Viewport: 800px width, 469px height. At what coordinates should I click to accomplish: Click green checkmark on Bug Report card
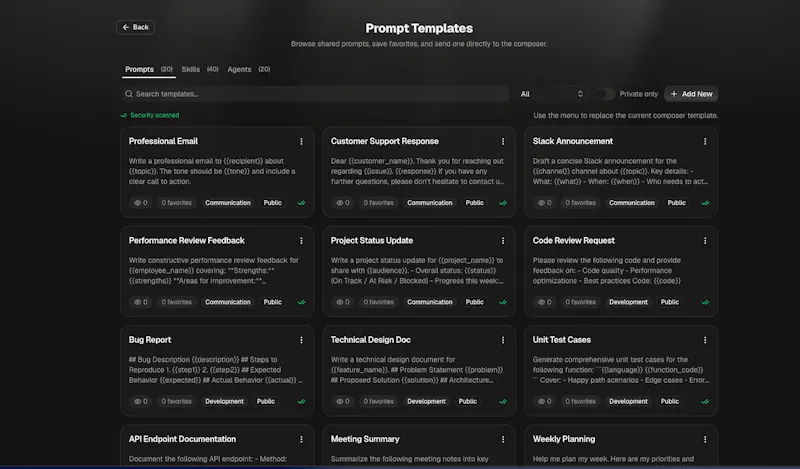tap(301, 402)
